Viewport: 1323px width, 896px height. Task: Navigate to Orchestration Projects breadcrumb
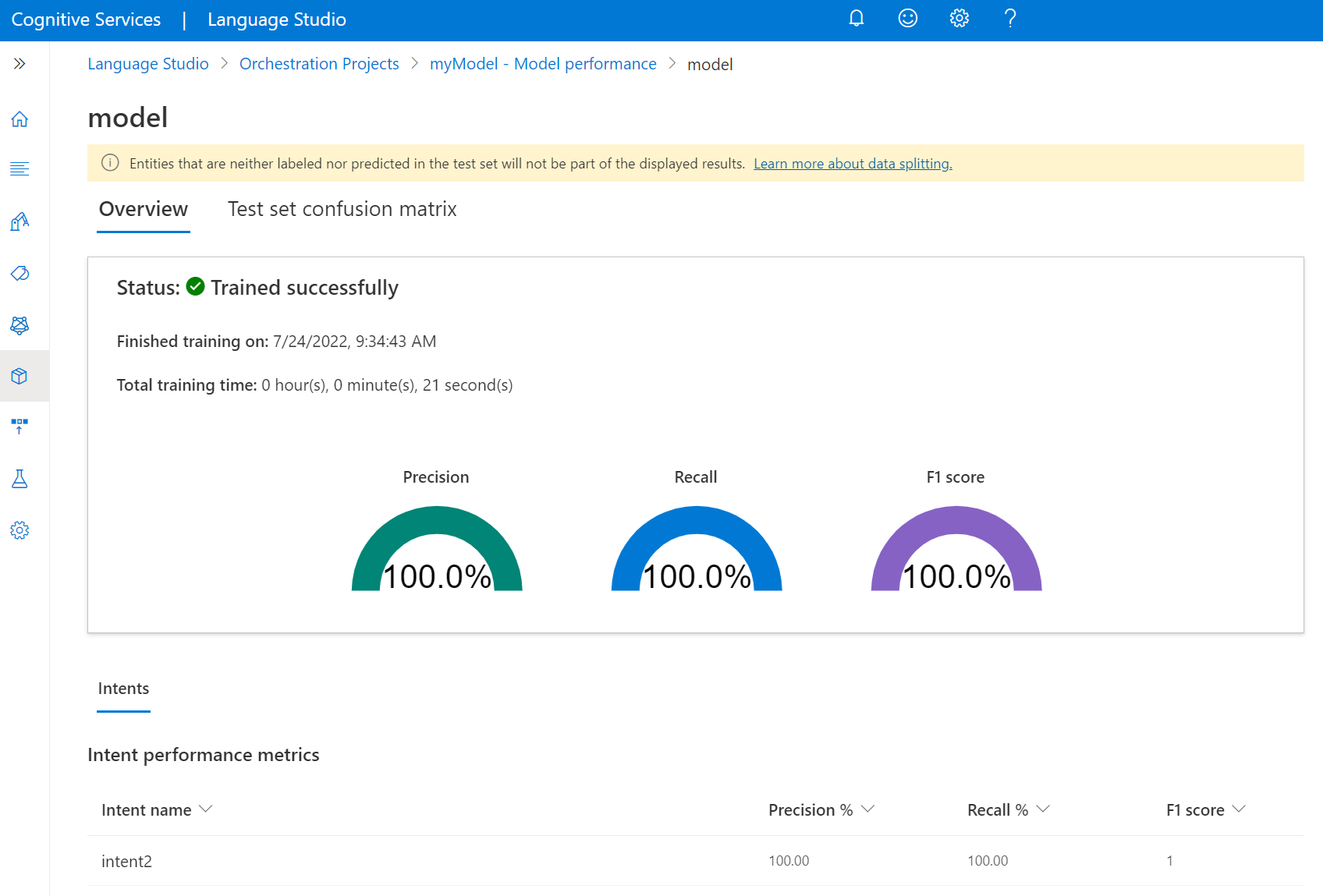coord(319,64)
